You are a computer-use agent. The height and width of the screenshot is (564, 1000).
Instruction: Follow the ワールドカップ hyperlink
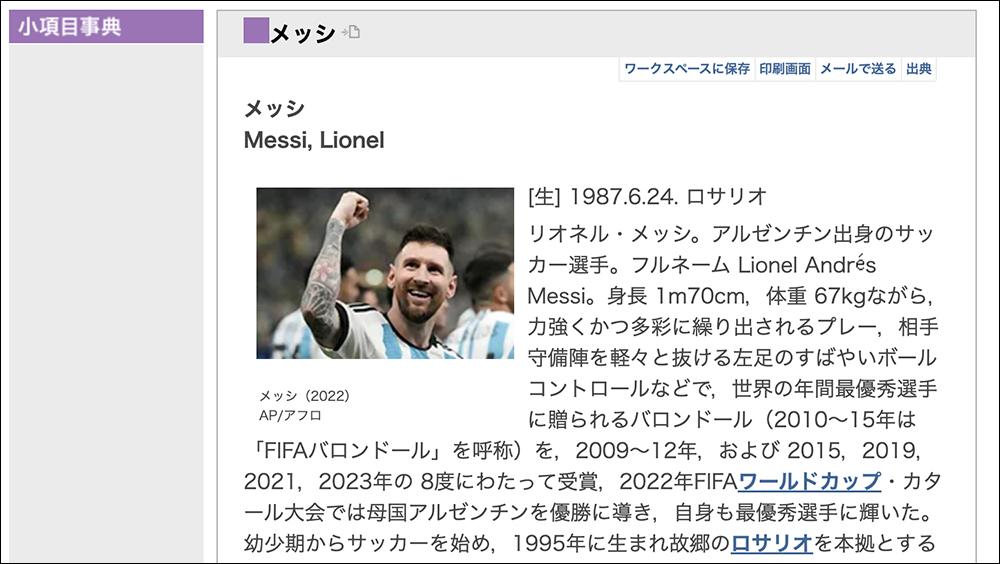[x=809, y=481]
